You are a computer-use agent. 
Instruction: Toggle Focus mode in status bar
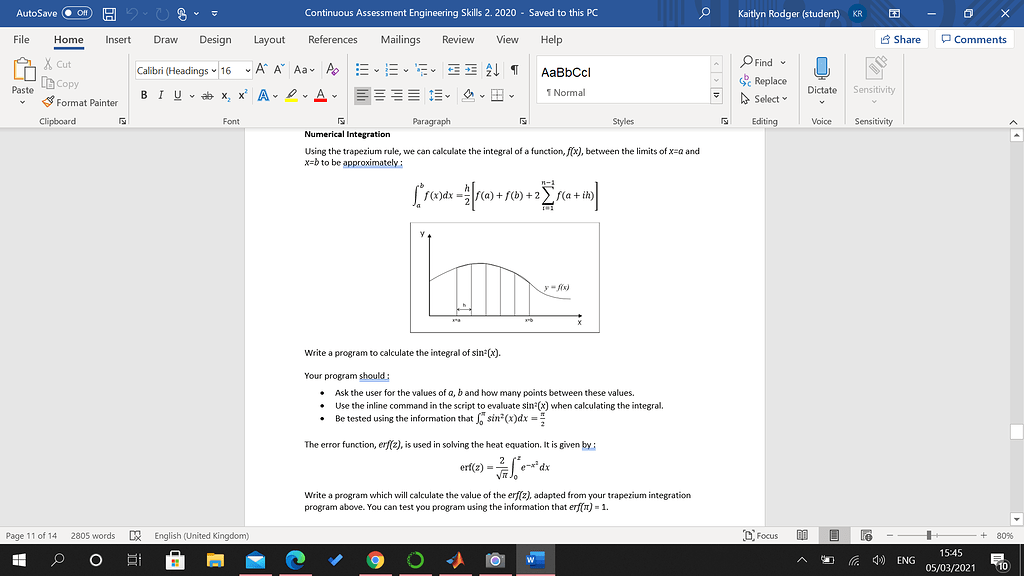[761, 536]
